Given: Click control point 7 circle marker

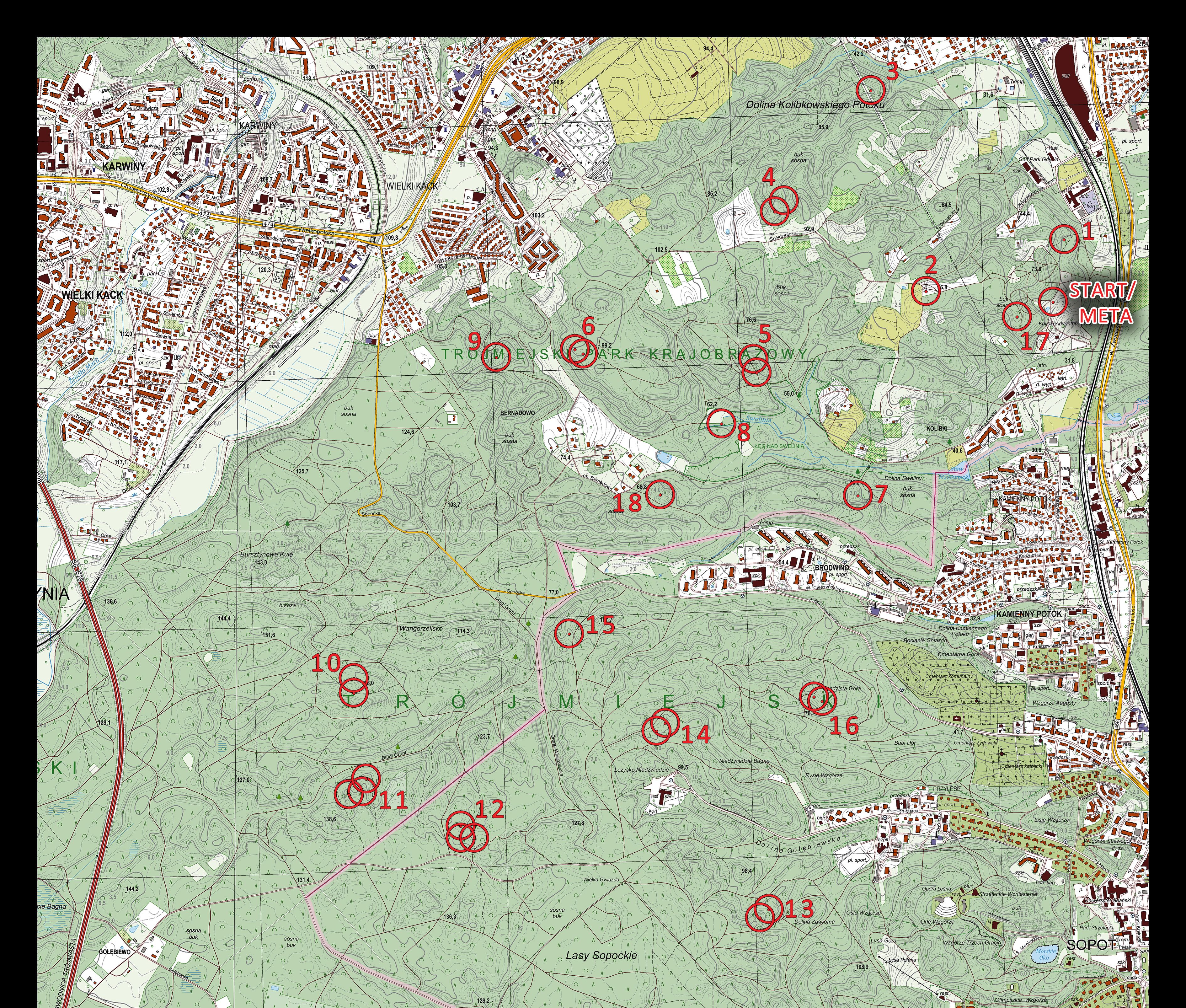Looking at the screenshot, I should point(857,496).
